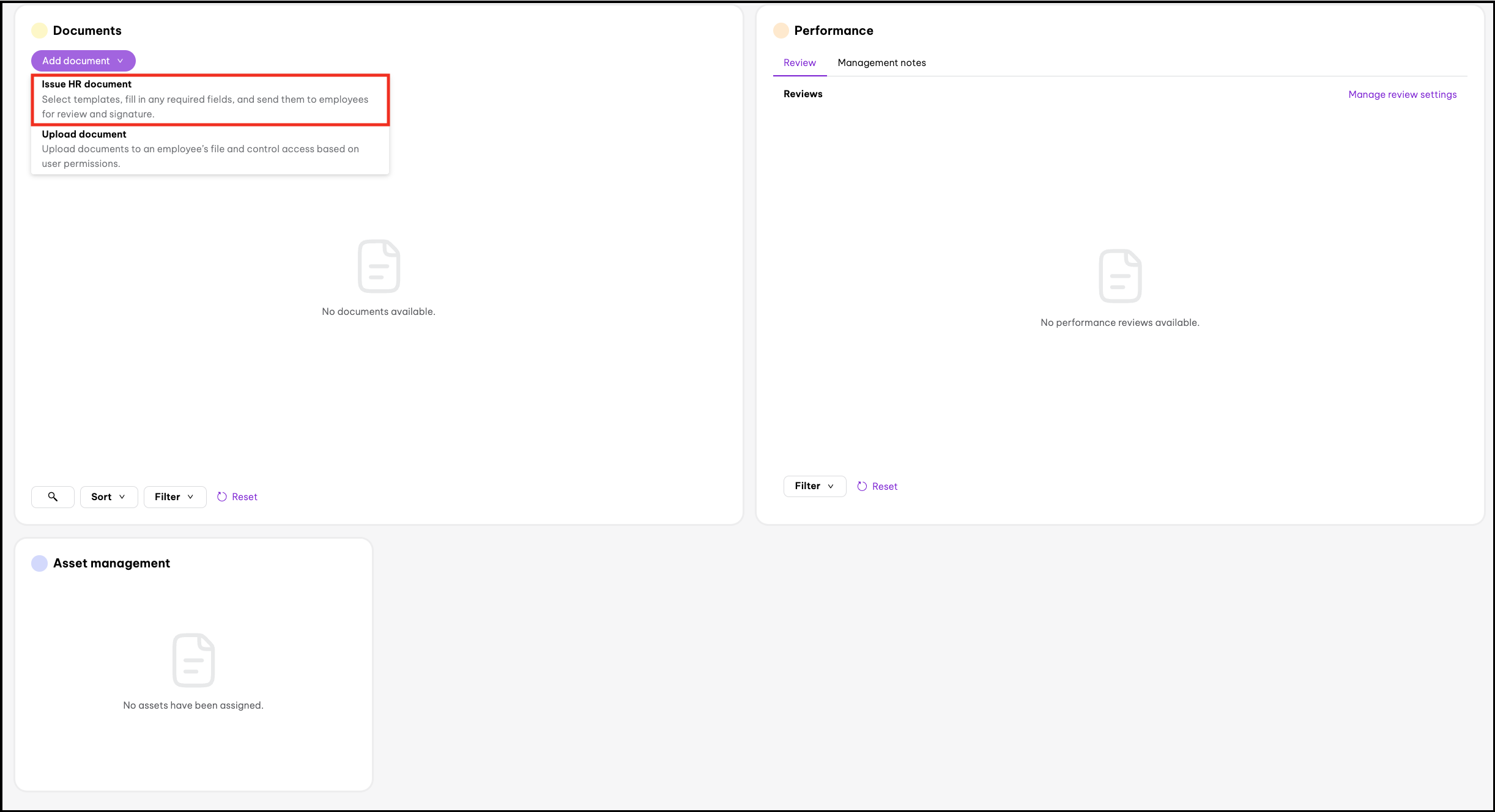Click the orange circle beside Performance heading
Image resolution: width=1495 pixels, height=812 pixels.
coord(781,31)
